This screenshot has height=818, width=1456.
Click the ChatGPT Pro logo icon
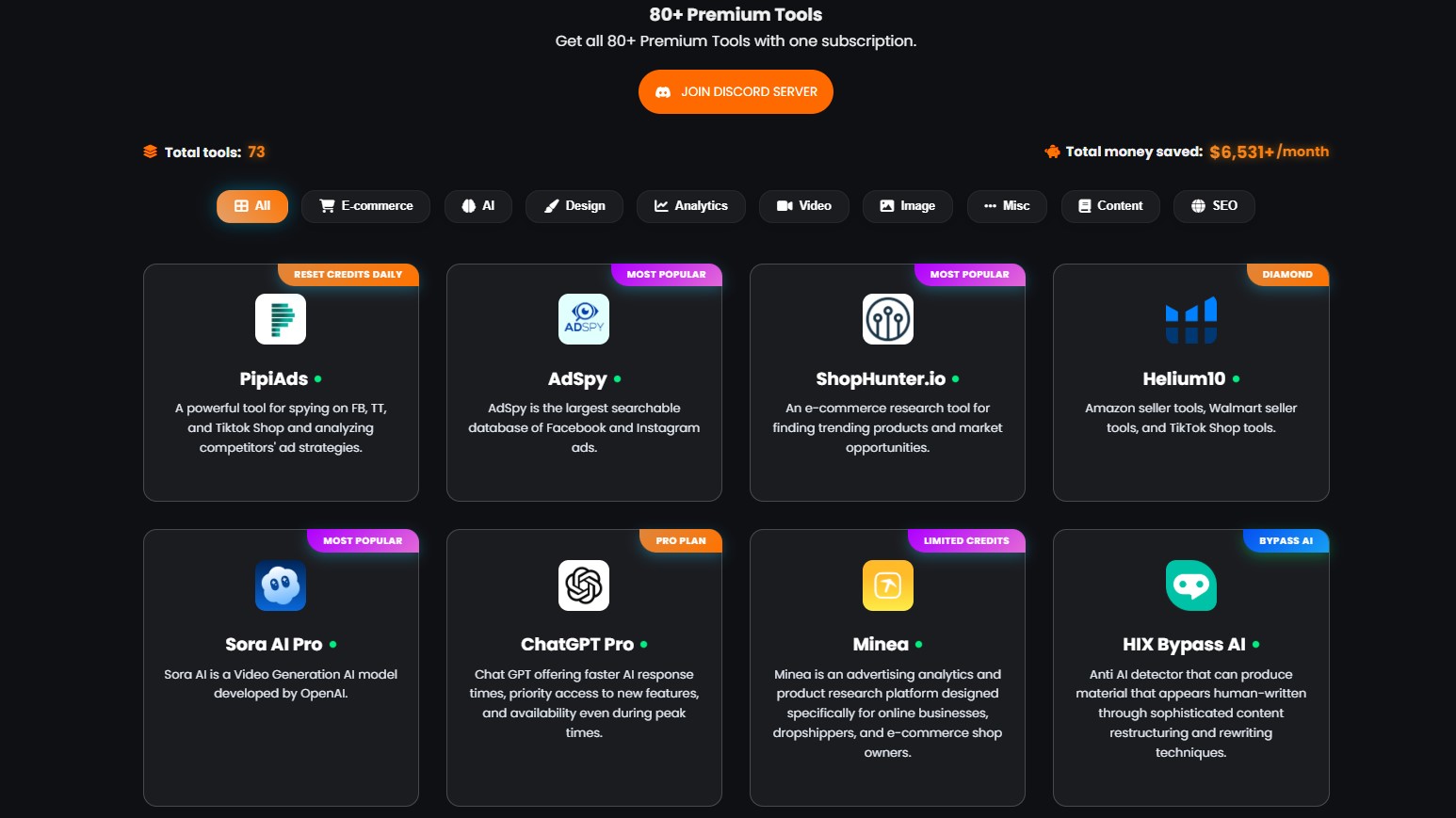point(584,585)
